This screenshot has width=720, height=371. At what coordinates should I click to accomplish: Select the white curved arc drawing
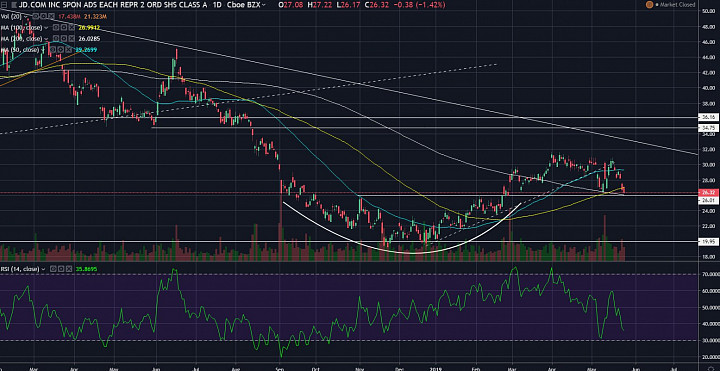click(x=413, y=253)
